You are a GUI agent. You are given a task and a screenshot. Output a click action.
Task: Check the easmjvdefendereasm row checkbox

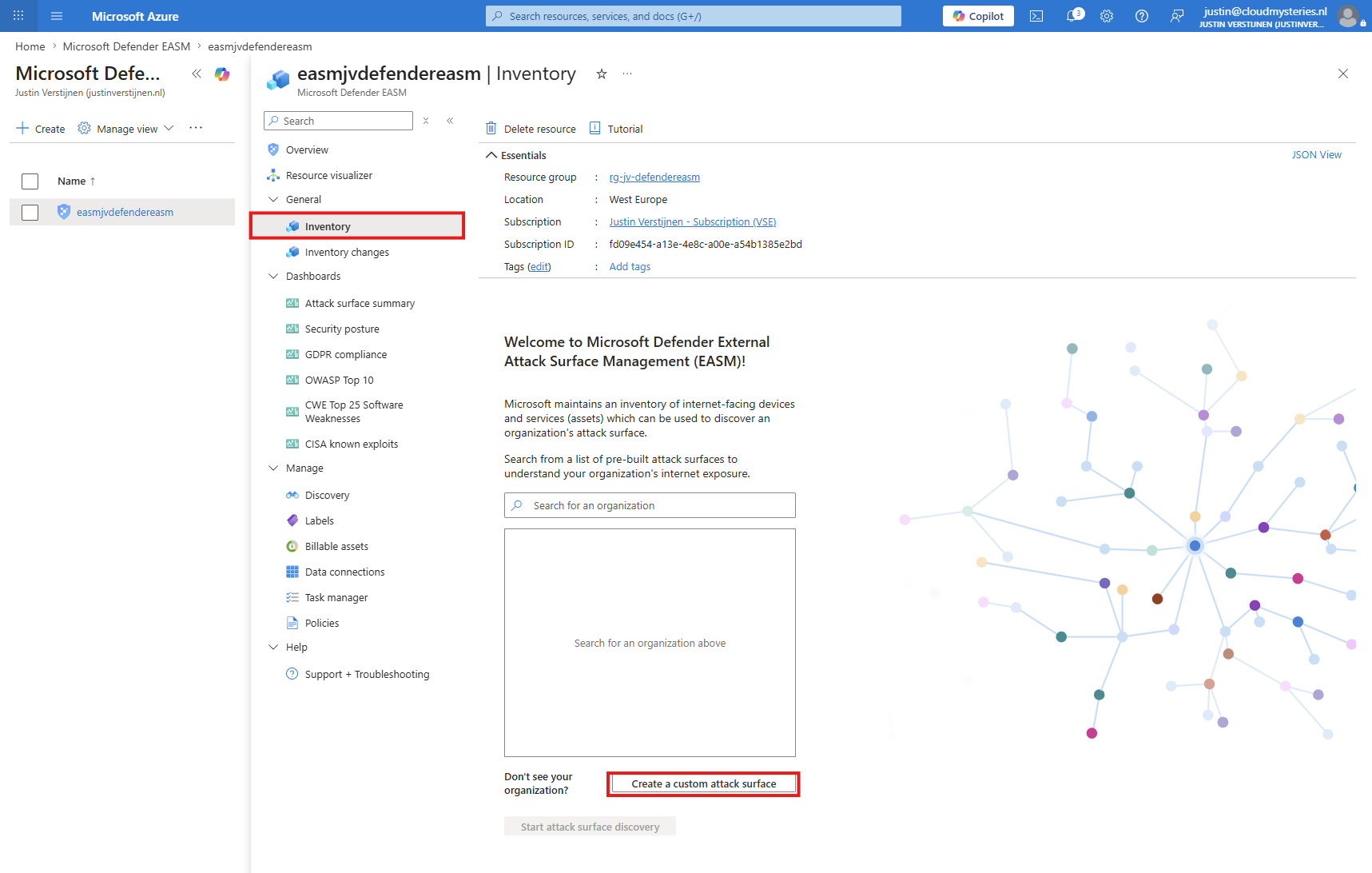click(x=30, y=213)
